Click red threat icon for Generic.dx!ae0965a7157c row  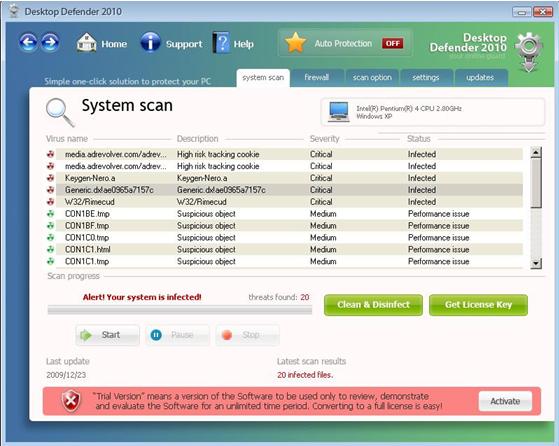51,190
